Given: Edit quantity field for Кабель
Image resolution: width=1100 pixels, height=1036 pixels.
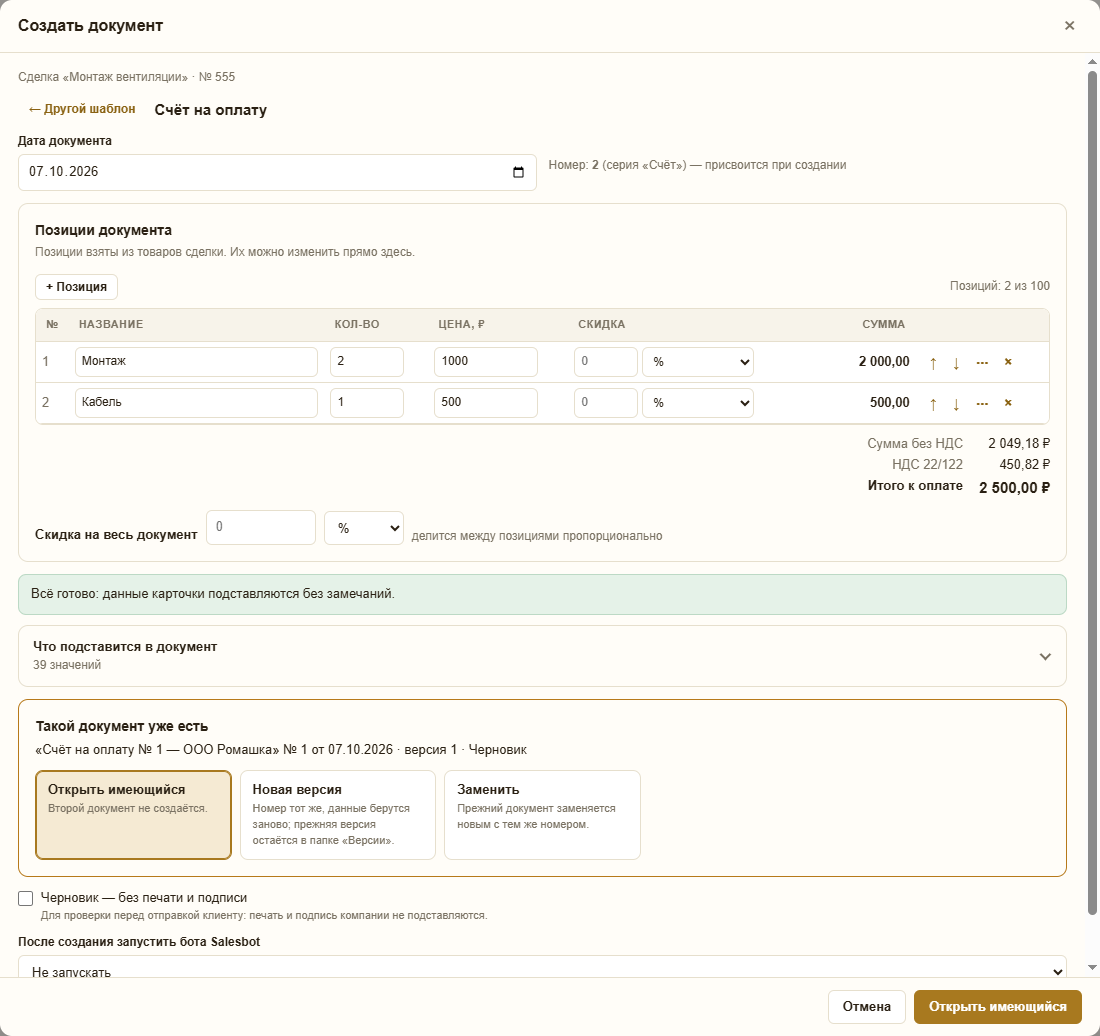Looking at the screenshot, I should pos(367,403).
